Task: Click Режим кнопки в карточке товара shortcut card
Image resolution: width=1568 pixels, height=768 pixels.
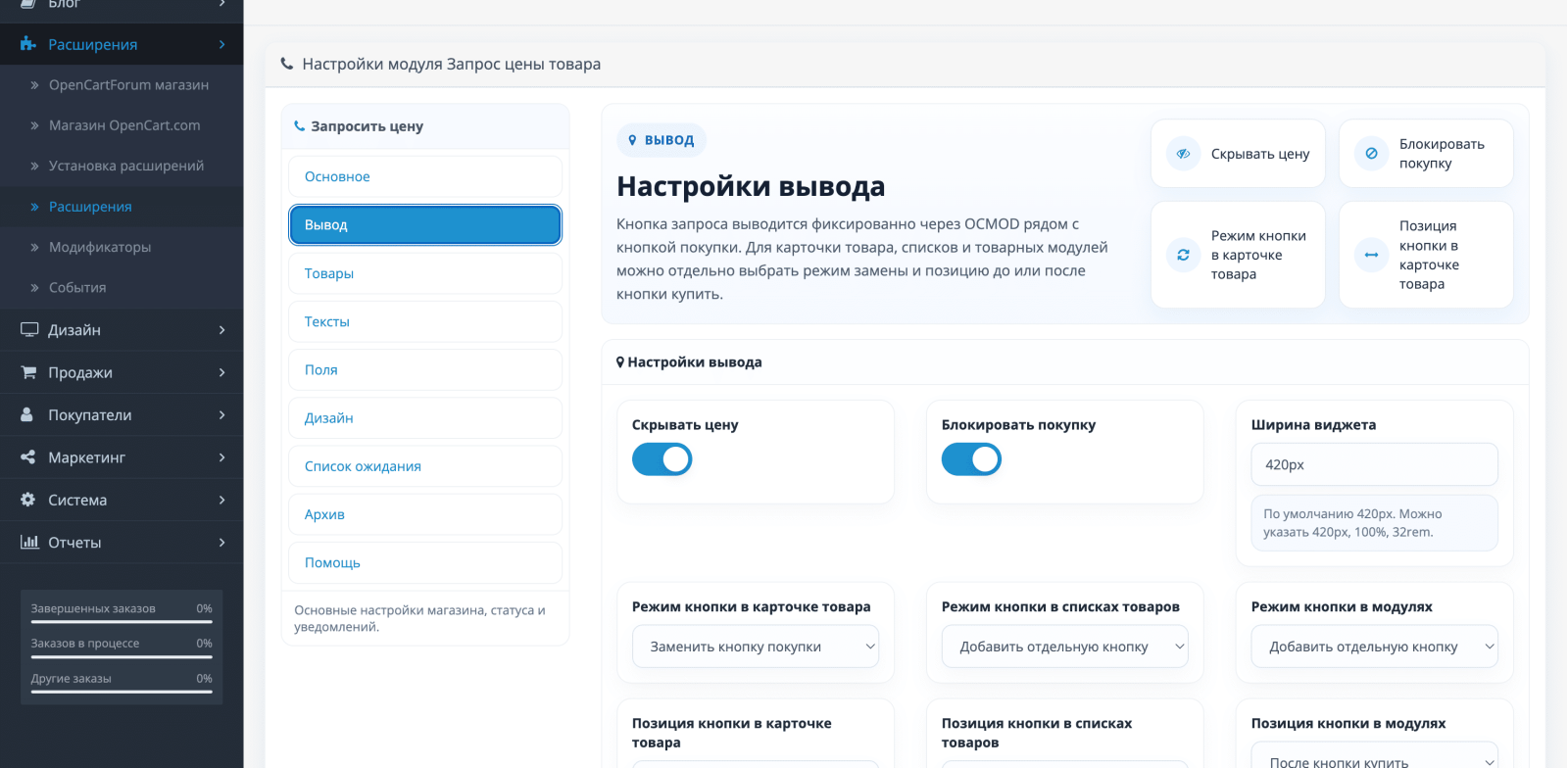Action: pyautogui.click(x=1238, y=255)
